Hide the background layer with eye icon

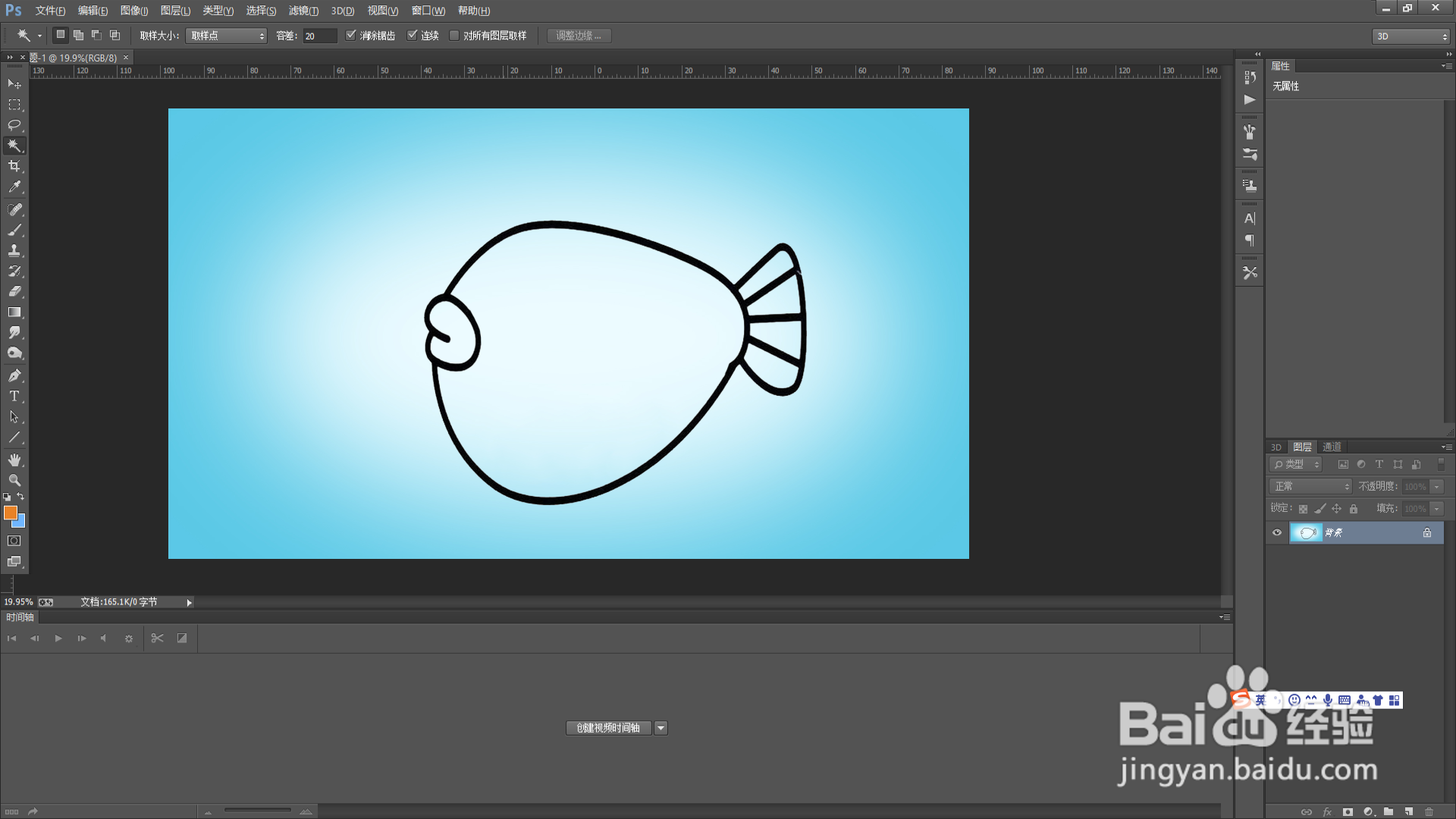pyautogui.click(x=1277, y=532)
